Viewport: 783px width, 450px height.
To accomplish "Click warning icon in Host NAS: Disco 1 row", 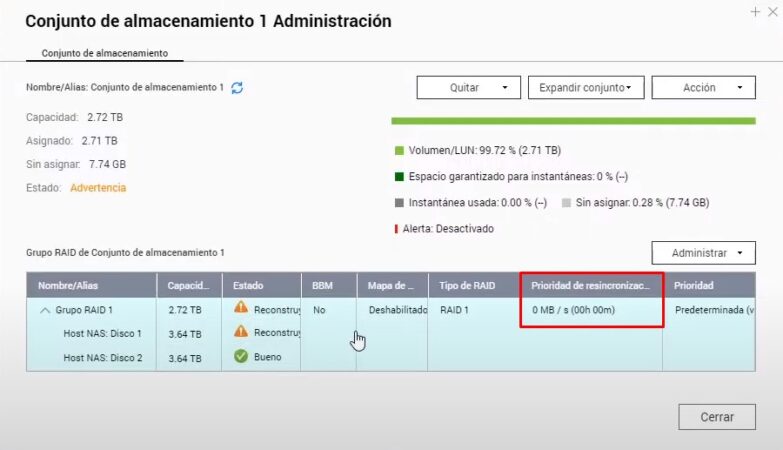I will pyautogui.click(x=241, y=331).
